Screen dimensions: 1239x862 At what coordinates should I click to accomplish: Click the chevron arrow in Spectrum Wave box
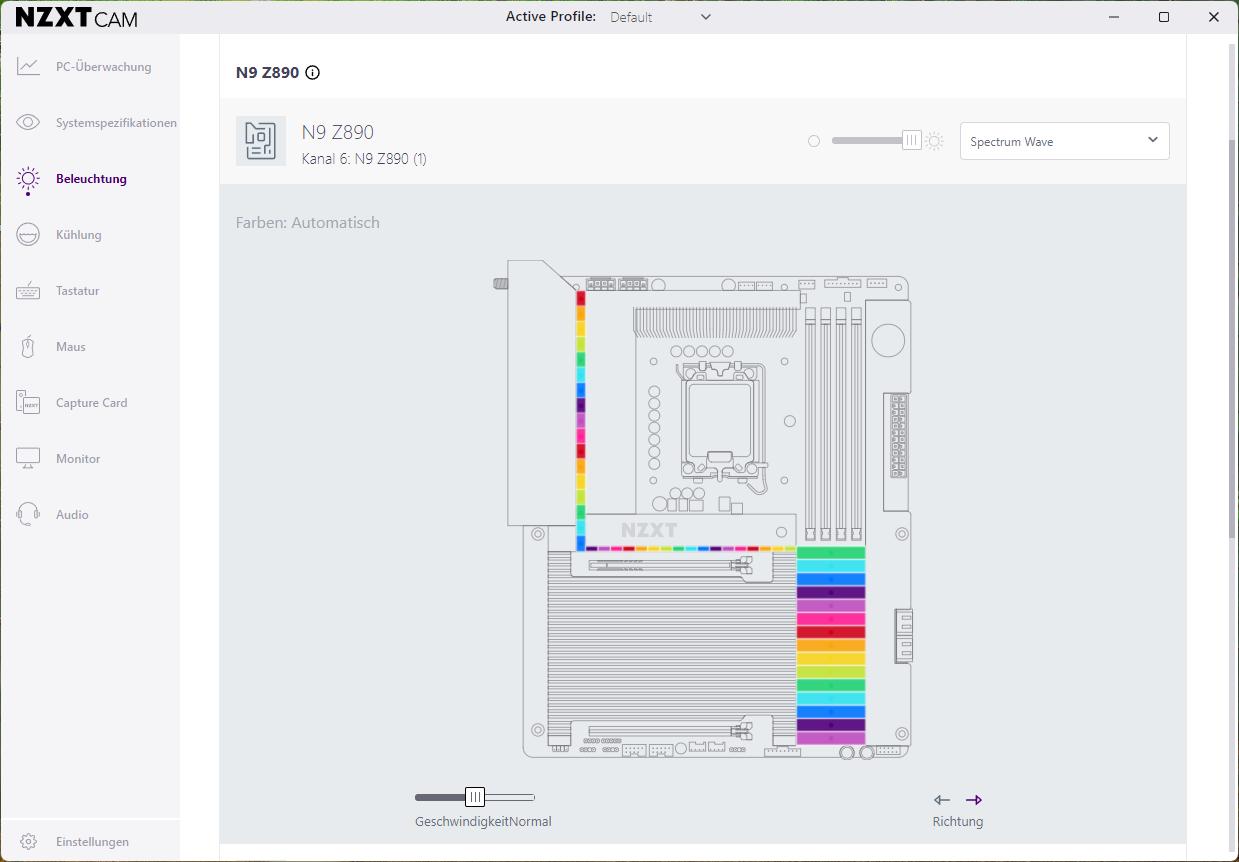(1153, 140)
